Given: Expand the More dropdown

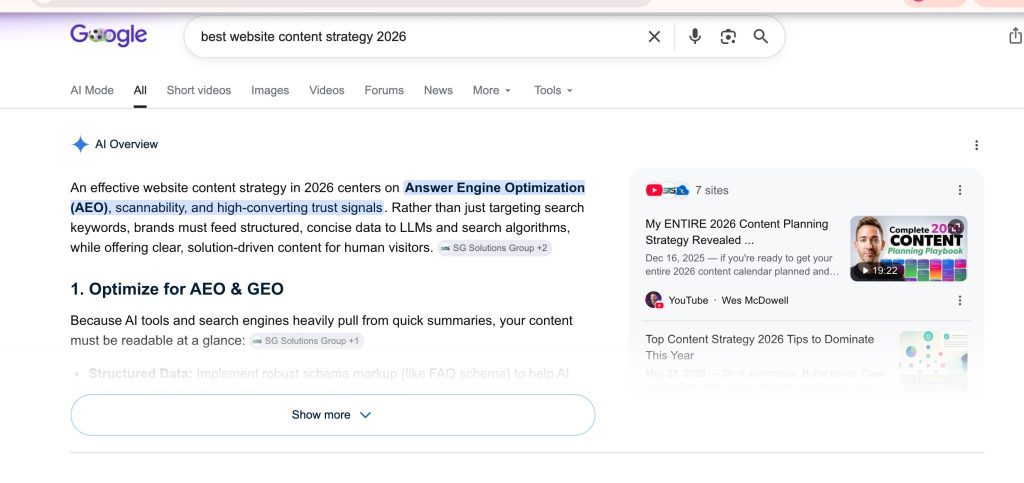Looking at the screenshot, I should (492, 90).
